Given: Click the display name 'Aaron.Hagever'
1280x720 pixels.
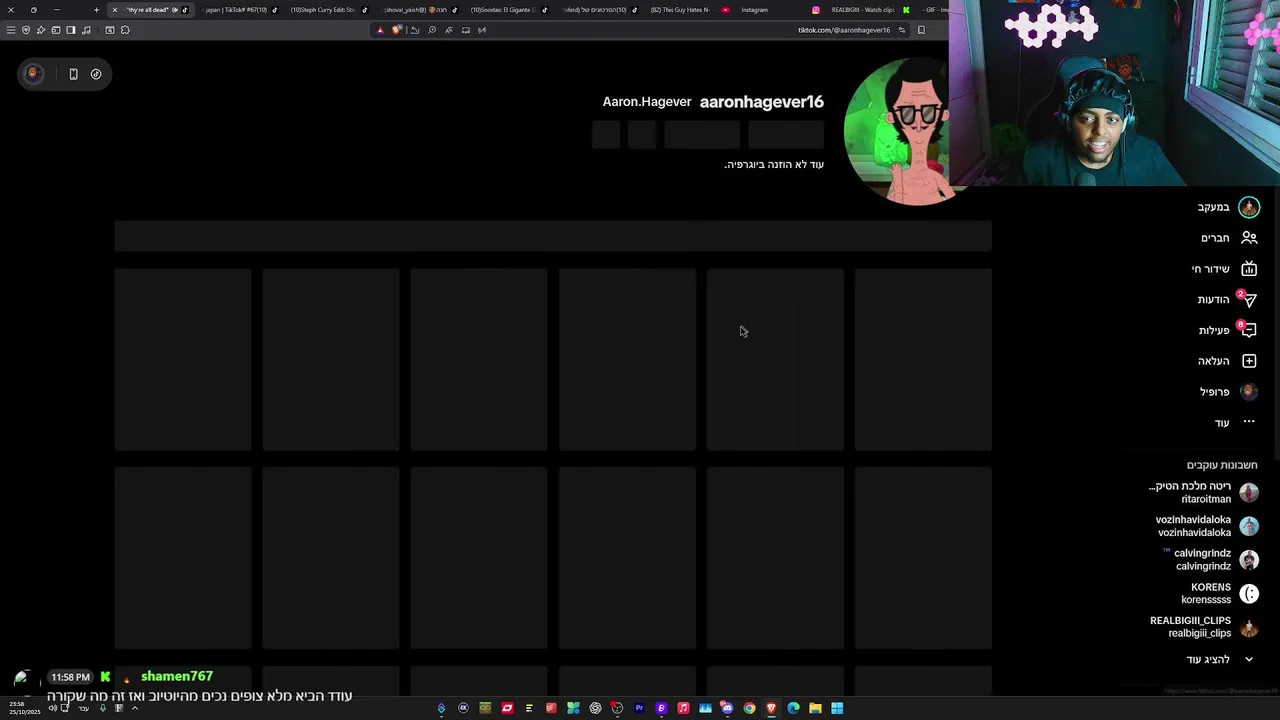Looking at the screenshot, I should pos(647,102).
